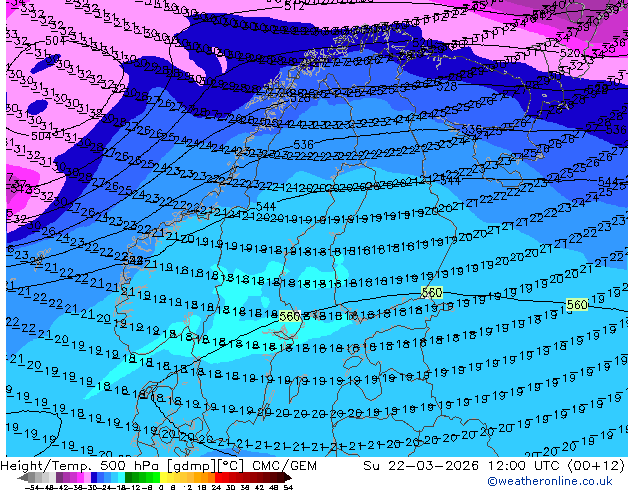Click the '(00+12)' forecast offset text

[x=596, y=466]
